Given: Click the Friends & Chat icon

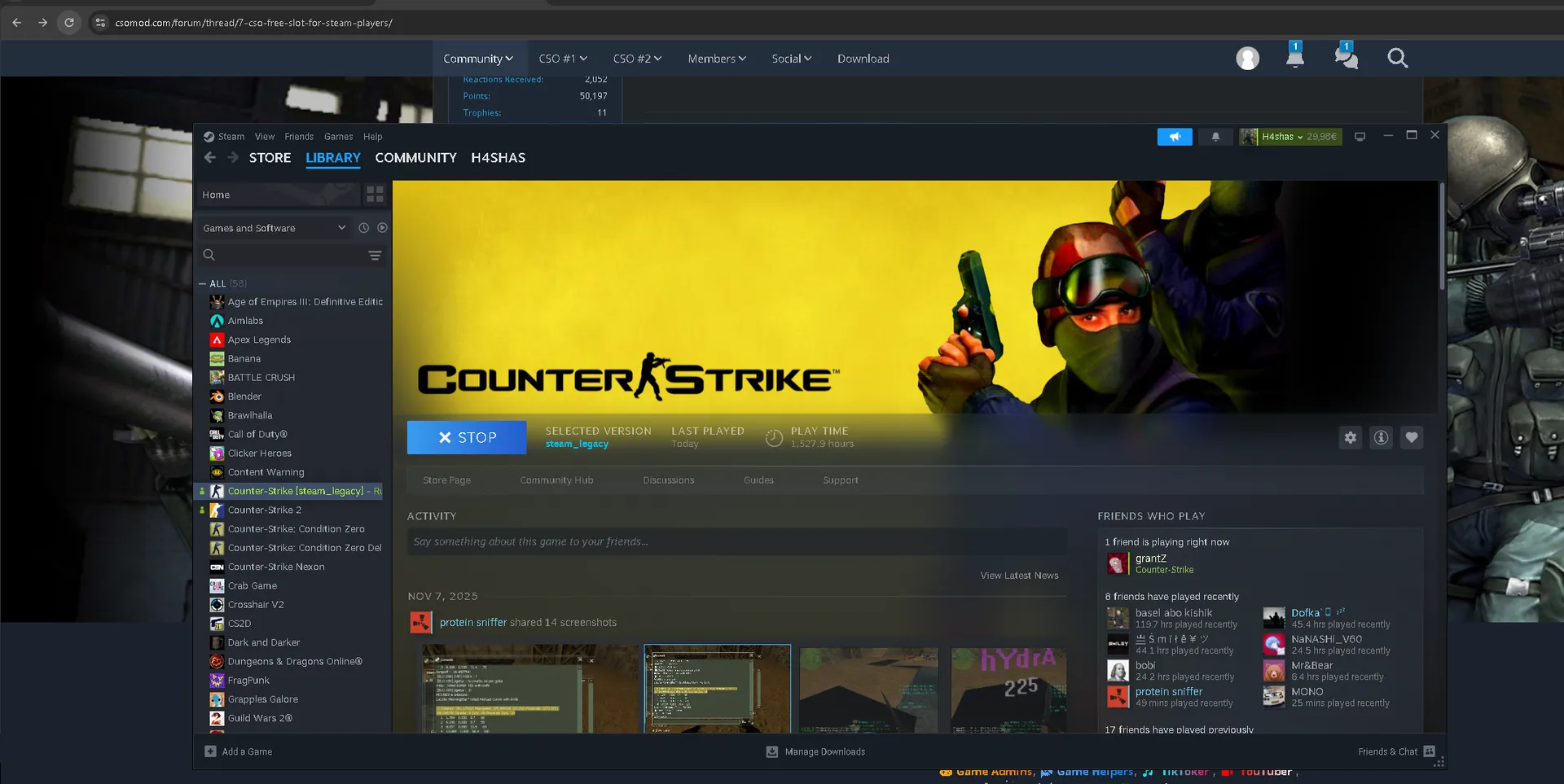Looking at the screenshot, I should tap(1429, 751).
